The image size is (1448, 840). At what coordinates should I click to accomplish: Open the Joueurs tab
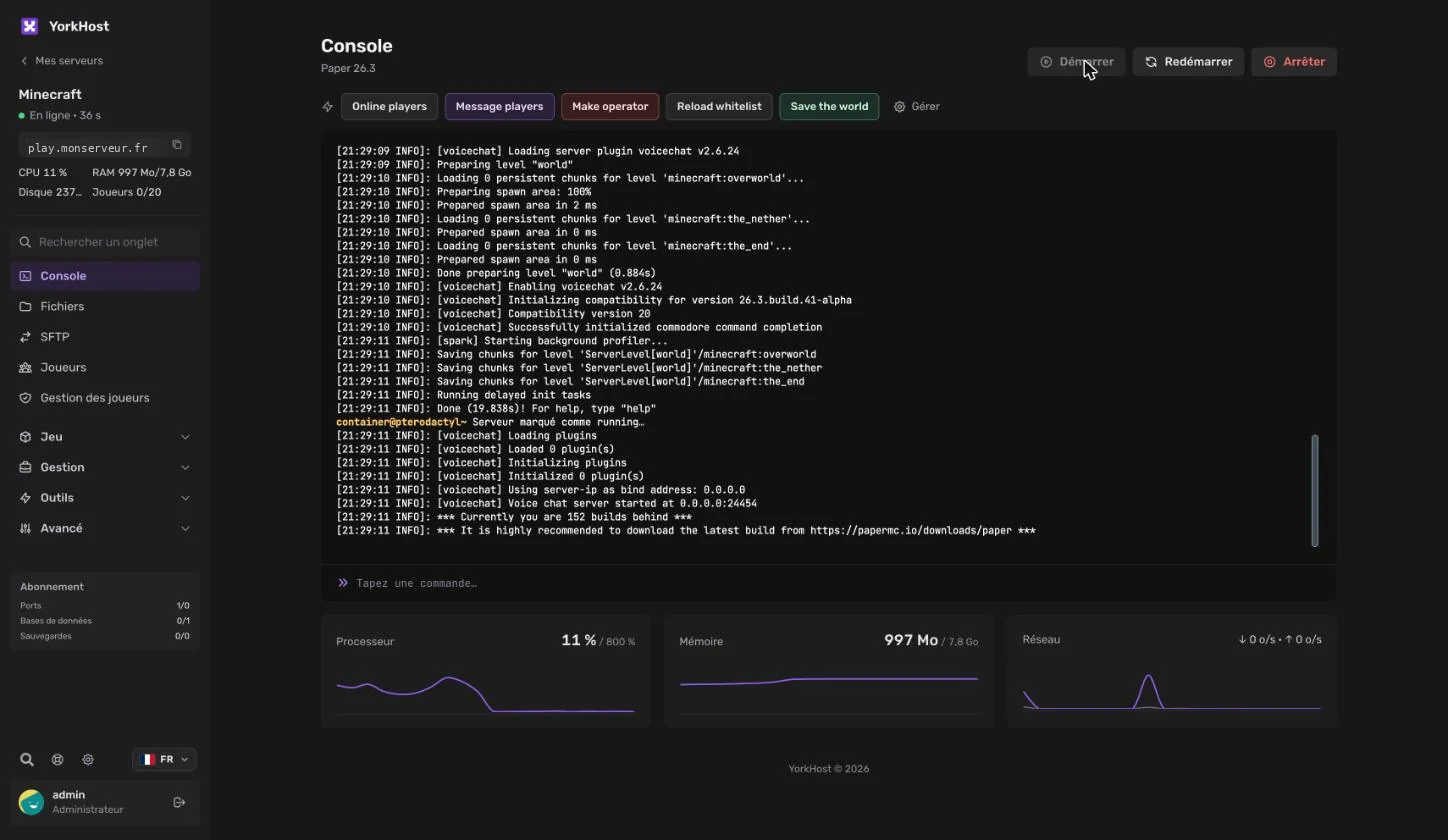point(105,368)
